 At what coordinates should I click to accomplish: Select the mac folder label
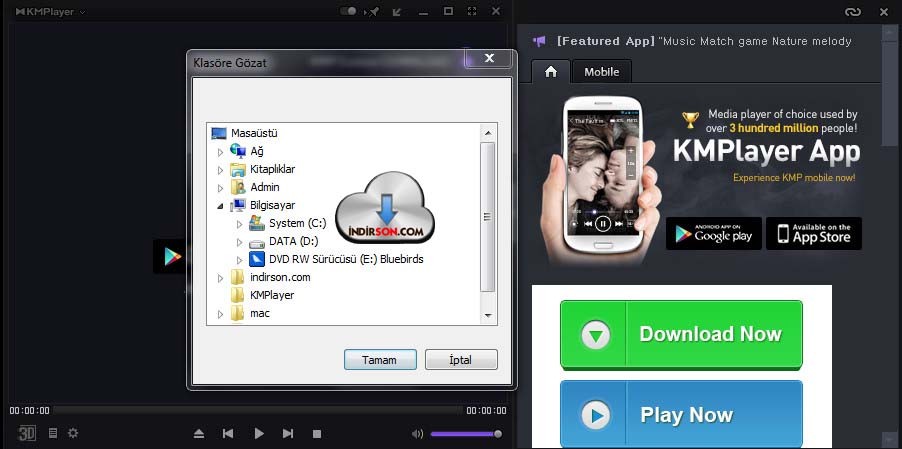point(260,313)
